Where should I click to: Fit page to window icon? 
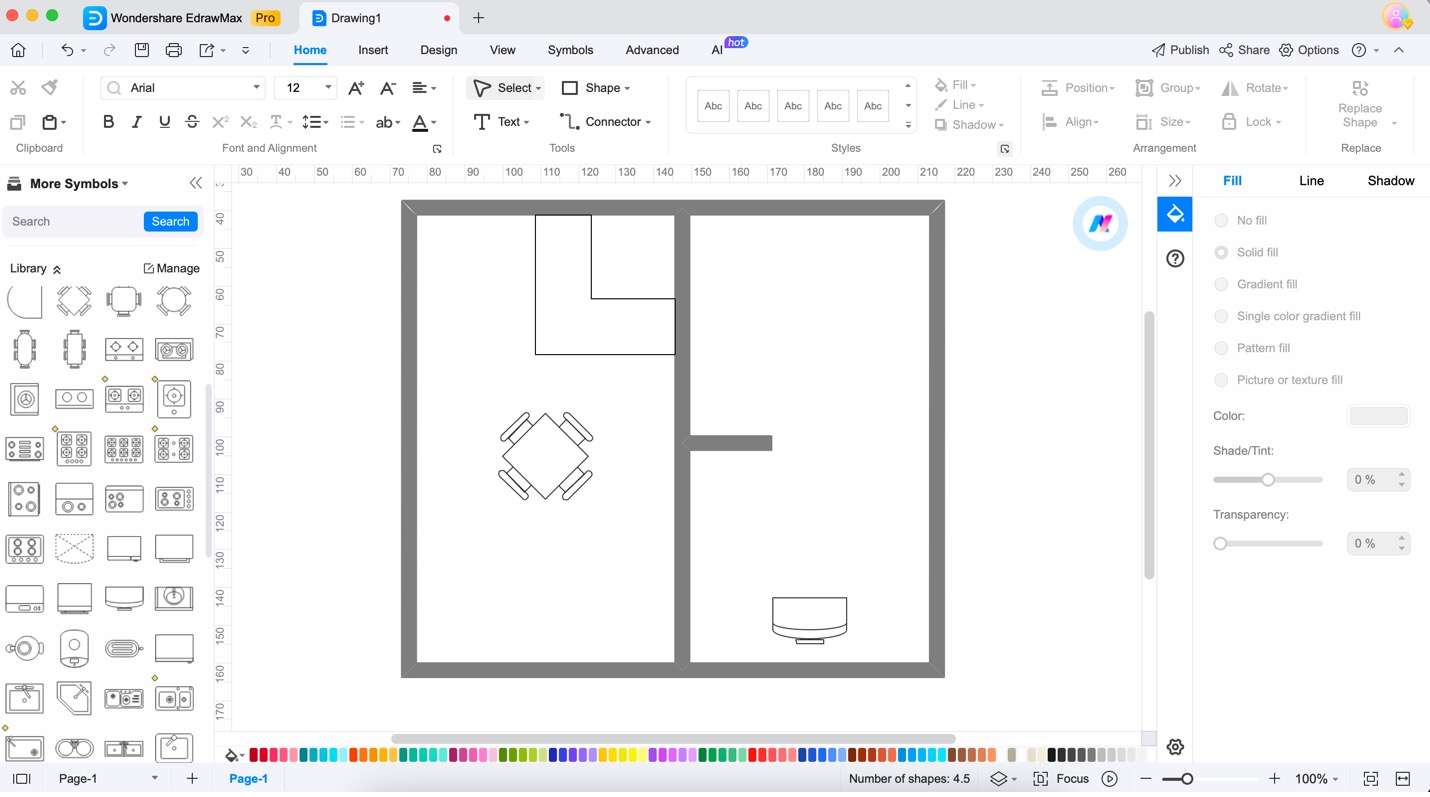pos(1371,778)
